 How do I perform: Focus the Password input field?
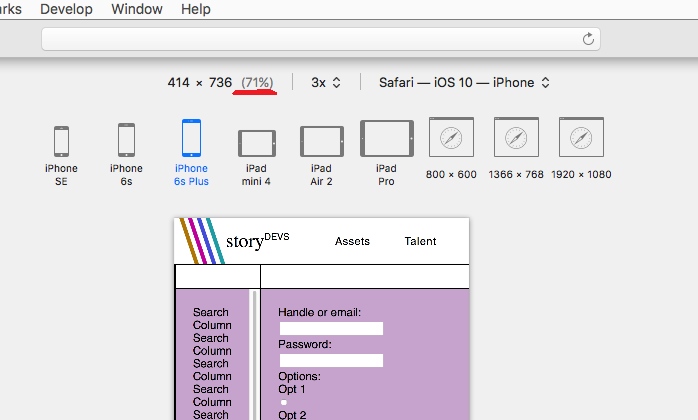click(331, 360)
